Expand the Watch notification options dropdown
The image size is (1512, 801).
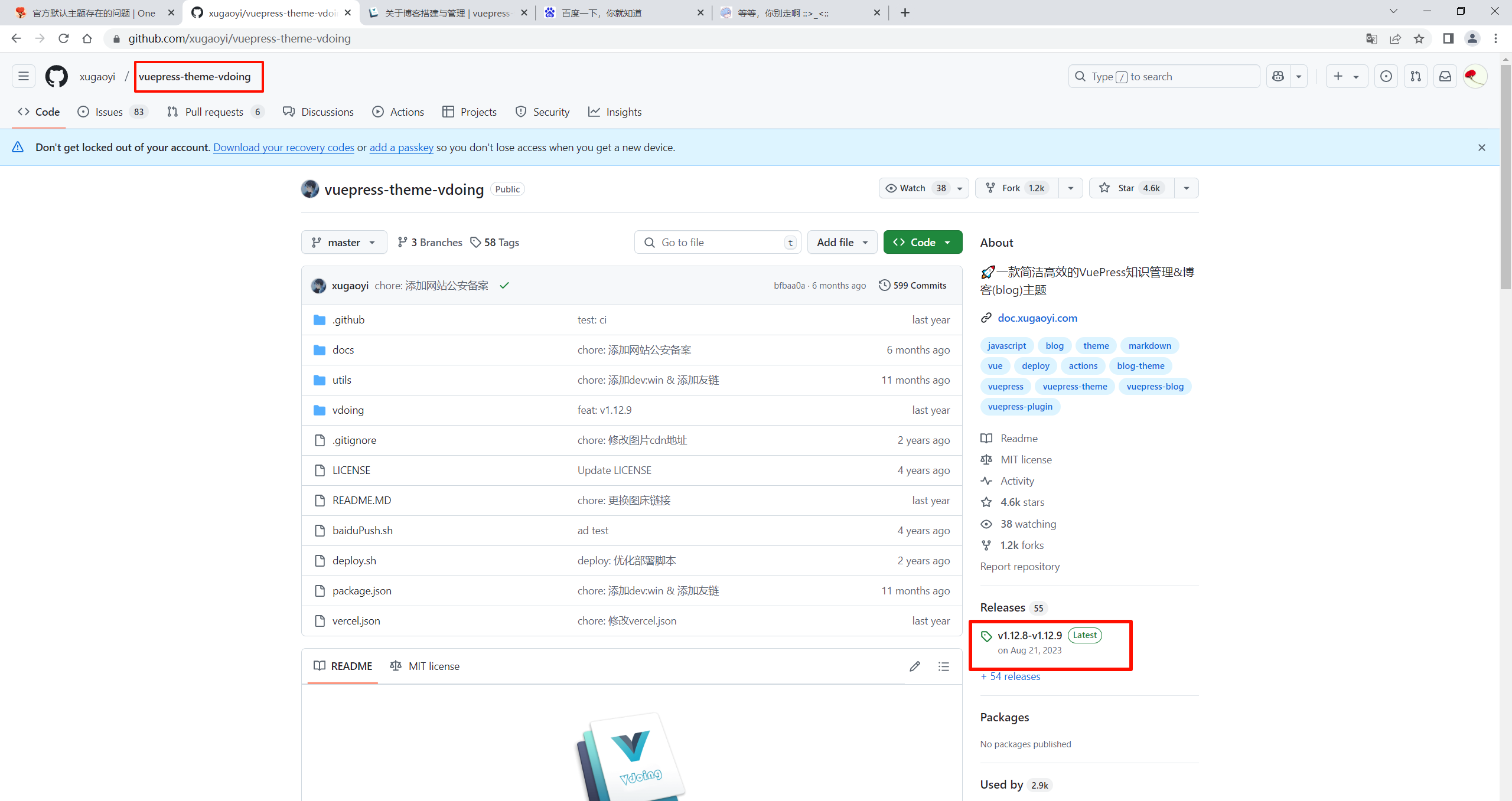[960, 188]
